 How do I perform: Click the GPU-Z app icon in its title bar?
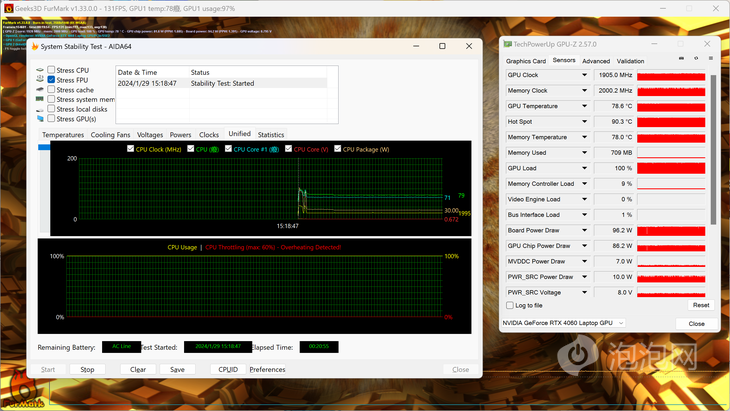(507, 44)
